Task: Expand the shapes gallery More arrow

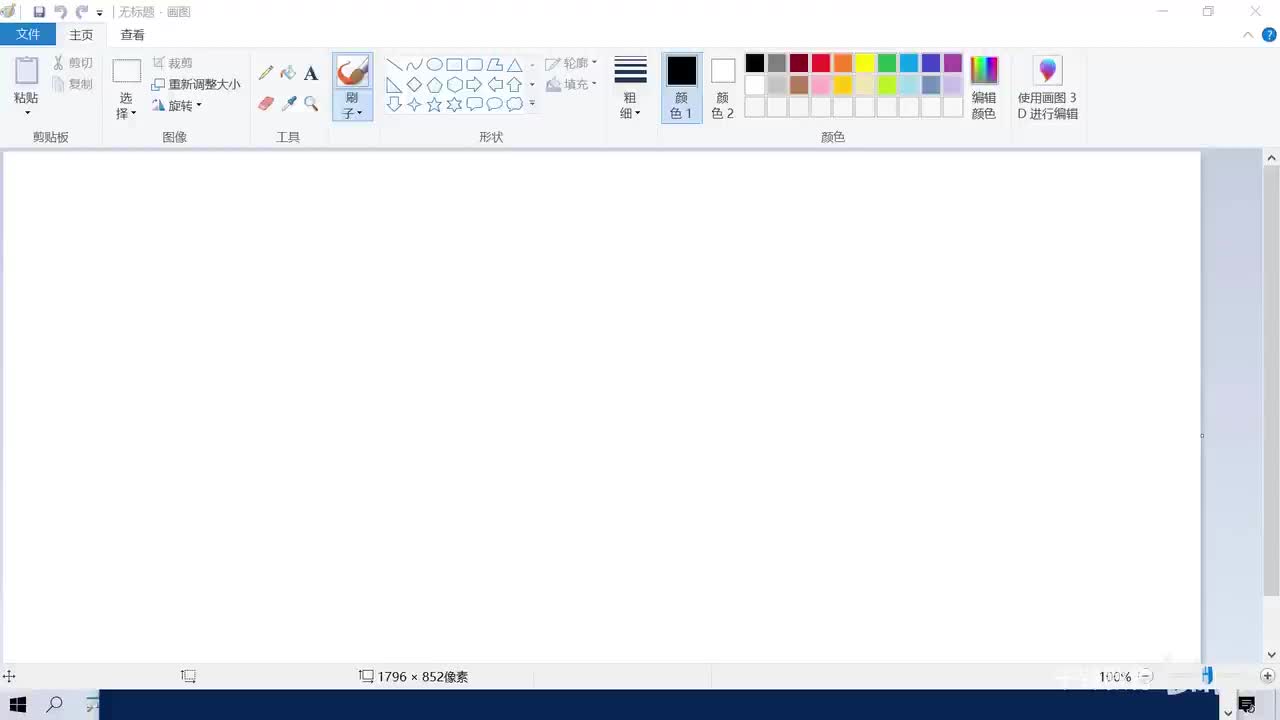Action: click(532, 104)
